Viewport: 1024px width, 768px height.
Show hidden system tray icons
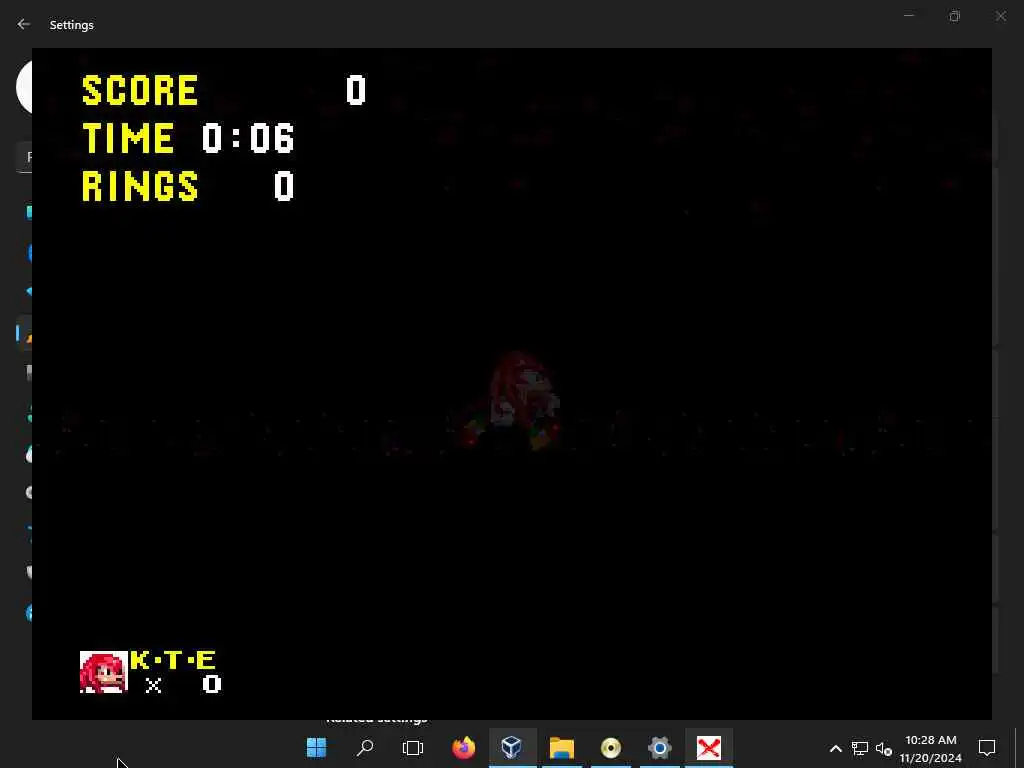tap(835, 748)
